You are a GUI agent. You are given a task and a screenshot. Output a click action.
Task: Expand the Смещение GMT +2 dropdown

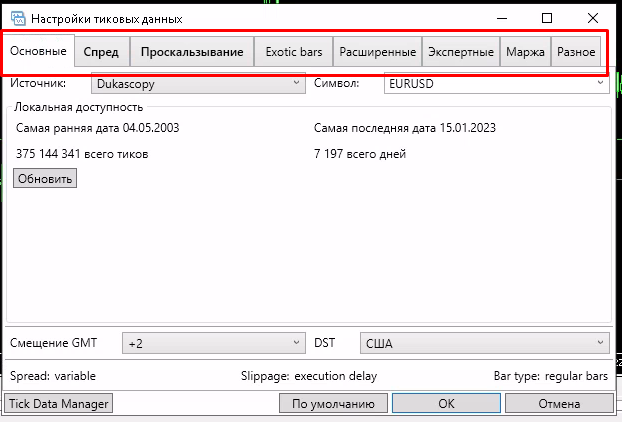click(x=214, y=343)
